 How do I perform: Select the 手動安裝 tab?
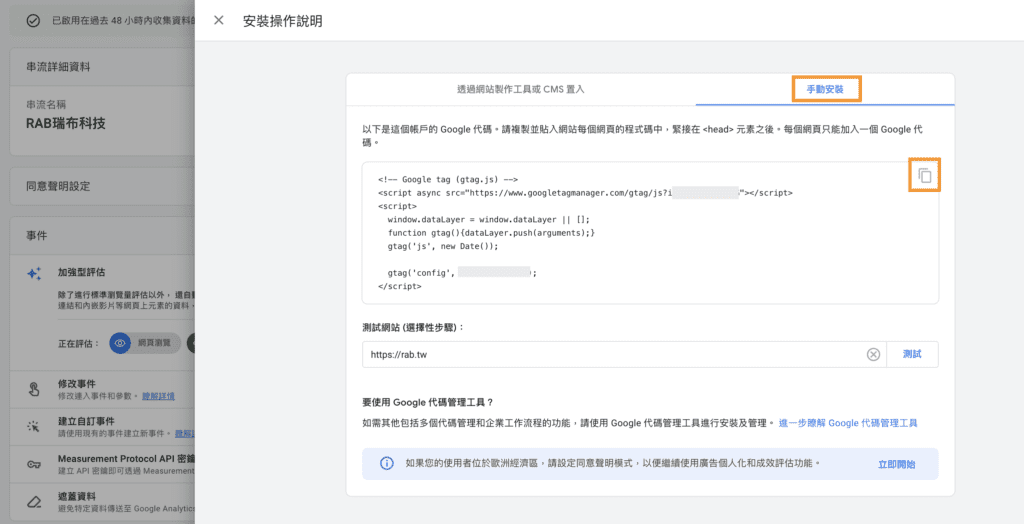(x=825, y=89)
